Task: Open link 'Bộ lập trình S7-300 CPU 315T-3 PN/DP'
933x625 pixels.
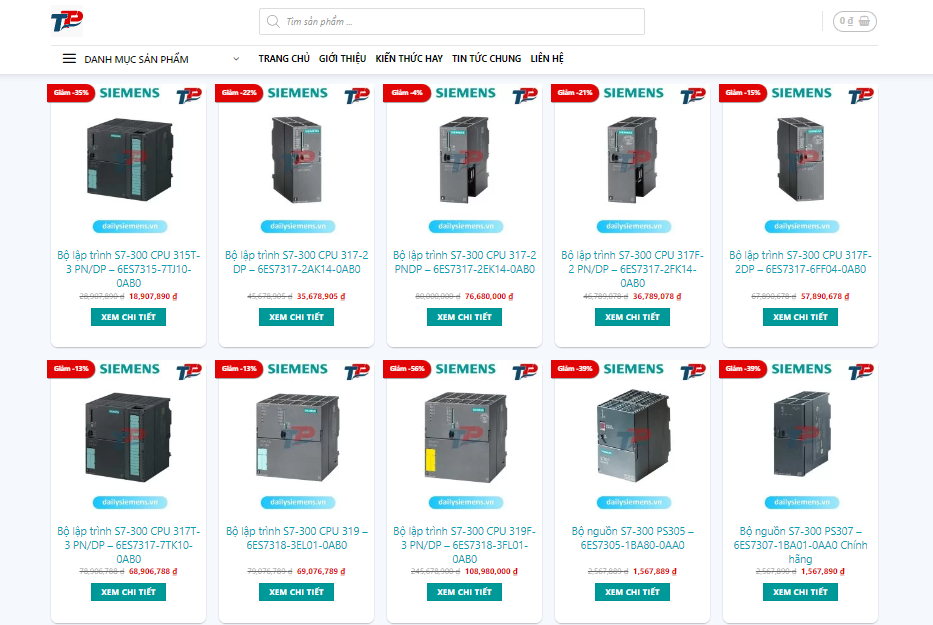Action: (x=129, y=268)
